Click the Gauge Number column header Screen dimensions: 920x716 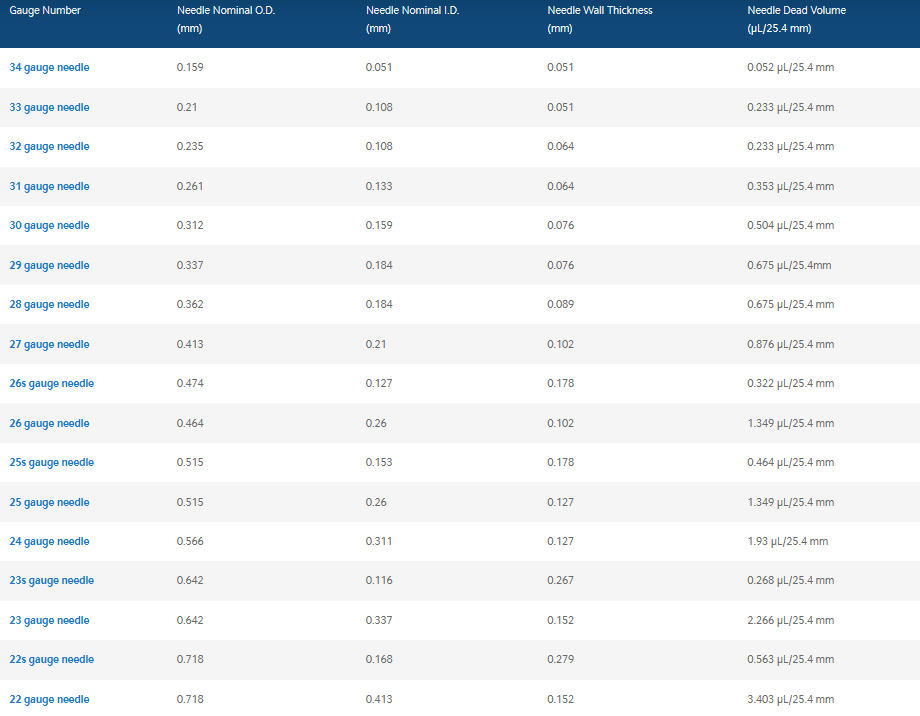45,10
